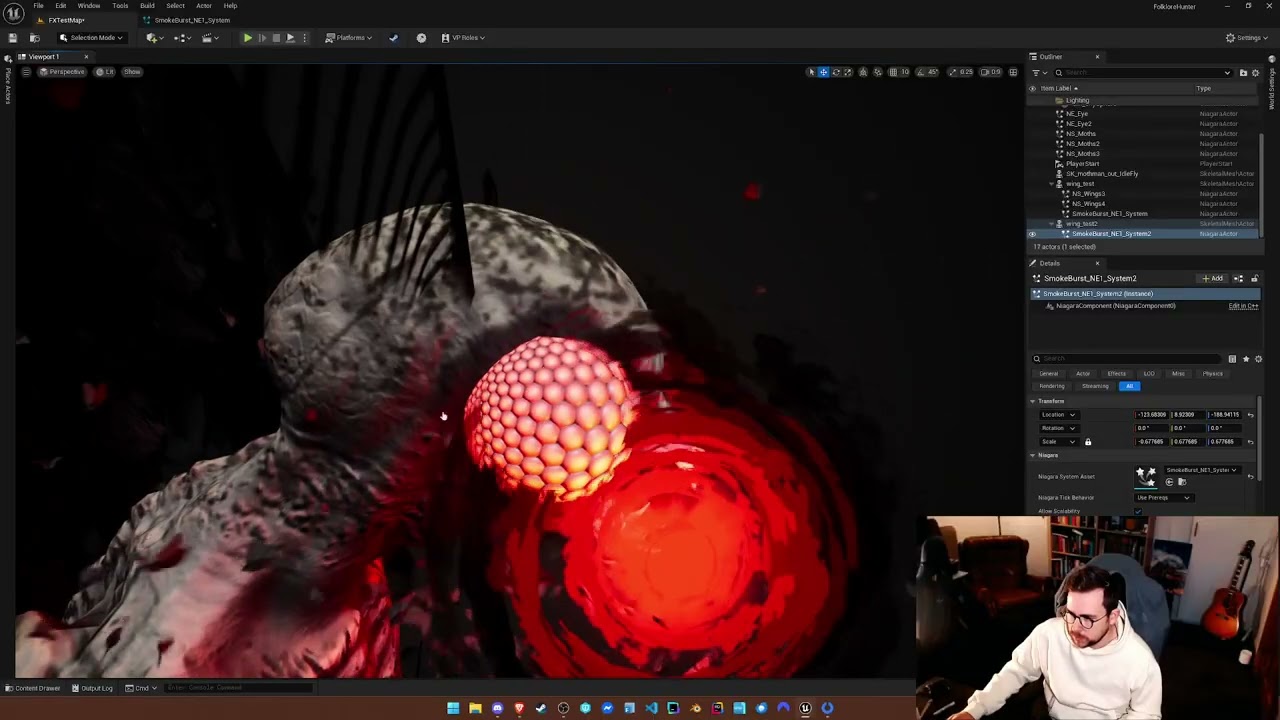Open the File menu
The image size is (1280, 720).
click(x=38, y=6)
